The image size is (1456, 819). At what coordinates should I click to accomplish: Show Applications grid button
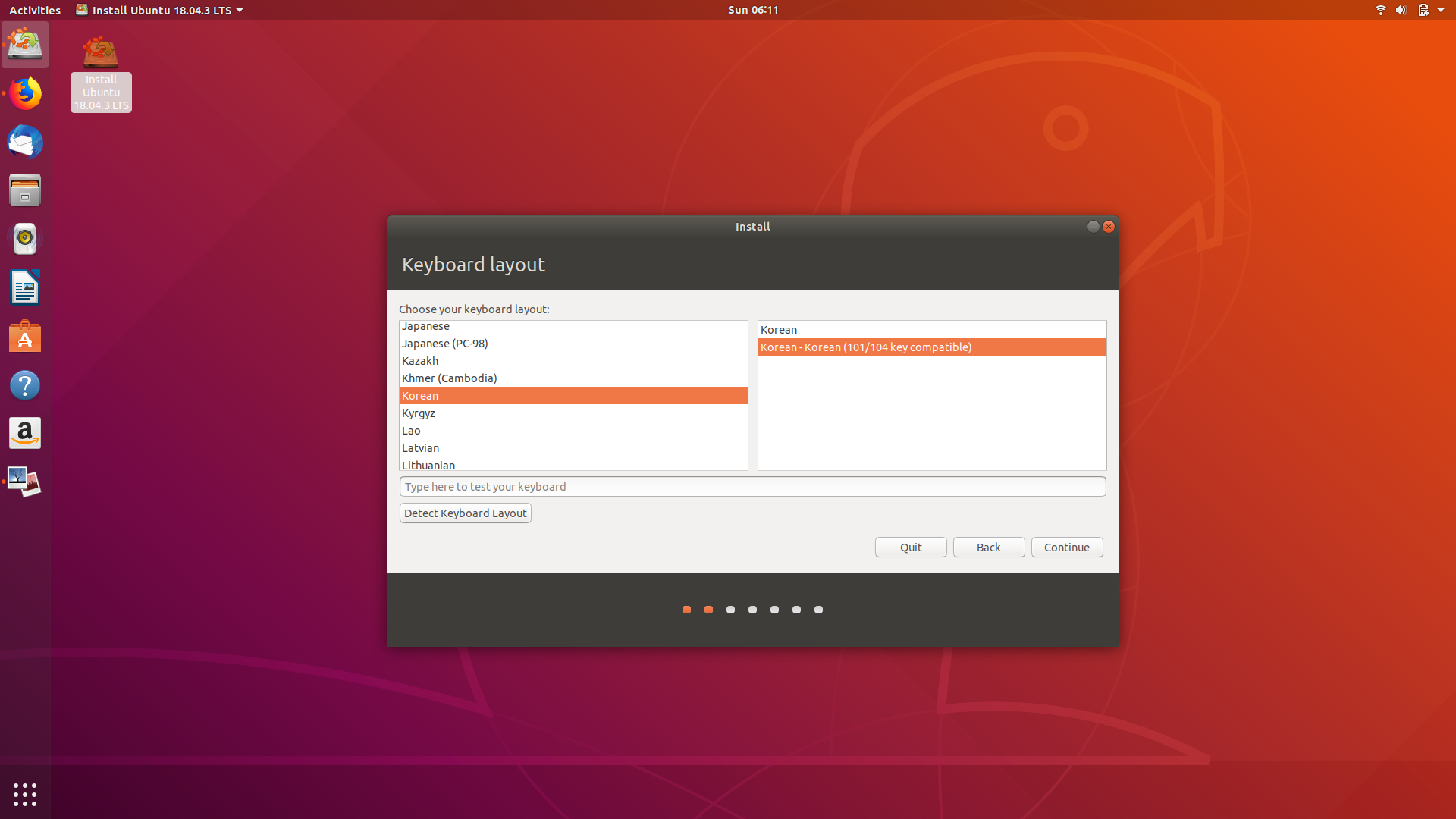(x=25, y=794)
